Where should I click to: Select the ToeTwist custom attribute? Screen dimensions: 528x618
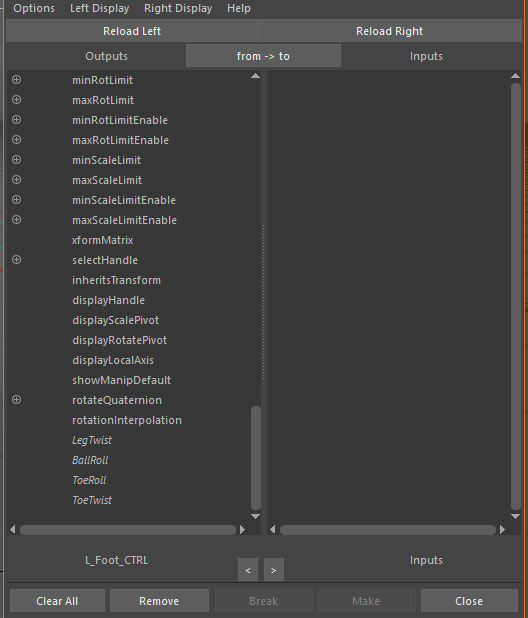point(92,500)
